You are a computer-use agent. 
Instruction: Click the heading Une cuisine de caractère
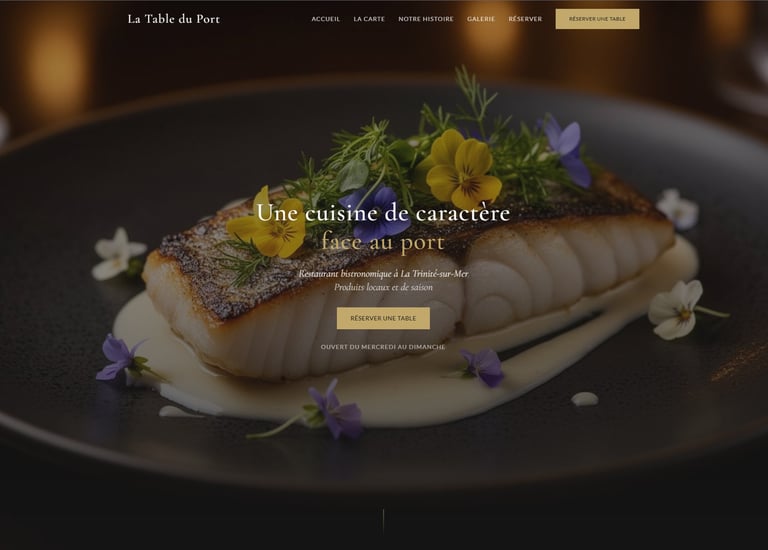pyautogui.click(x=383, y=213)
